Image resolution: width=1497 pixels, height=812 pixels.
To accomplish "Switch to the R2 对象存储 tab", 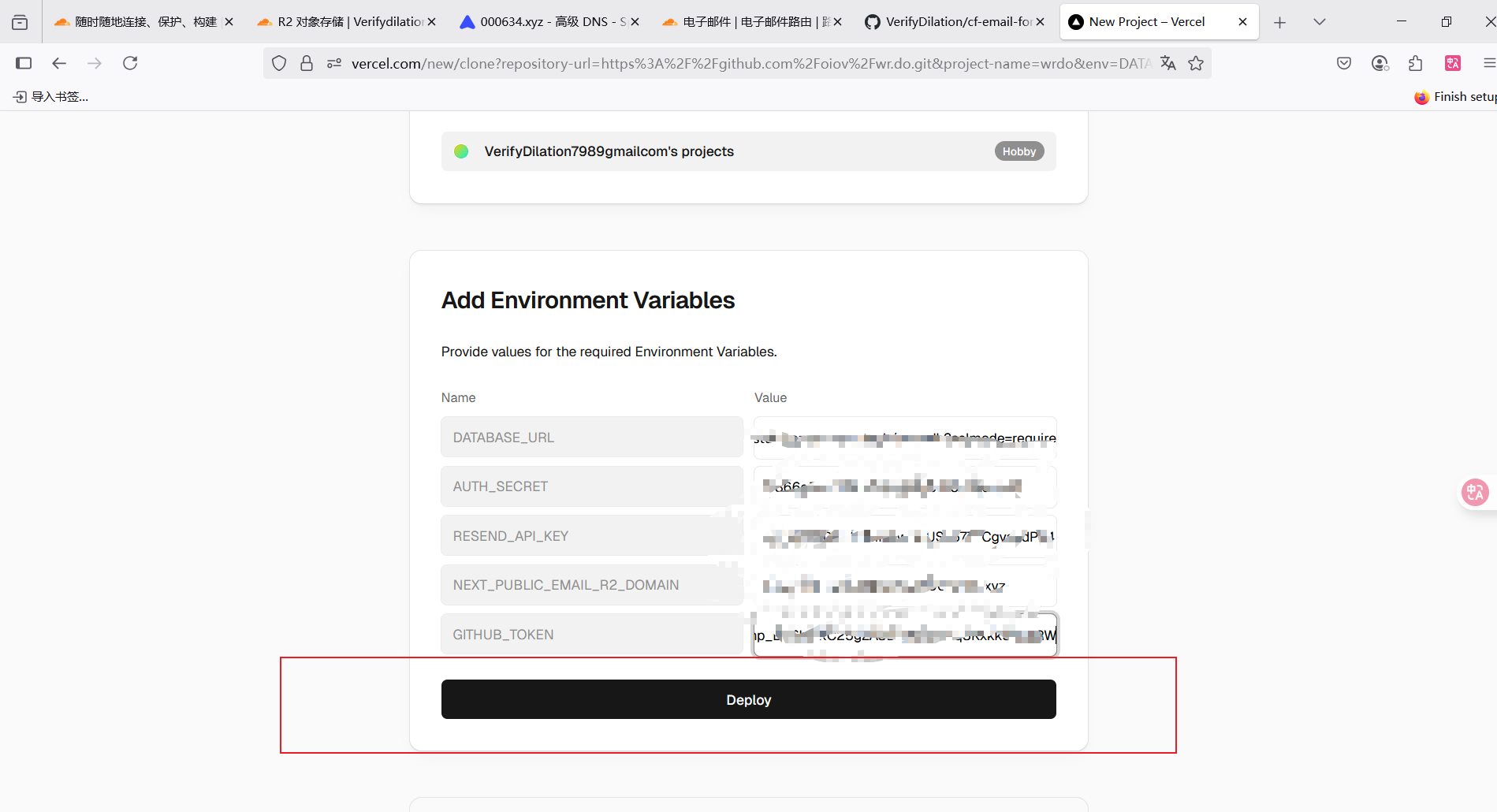I will pyautogui.click(x=345, y=22).
